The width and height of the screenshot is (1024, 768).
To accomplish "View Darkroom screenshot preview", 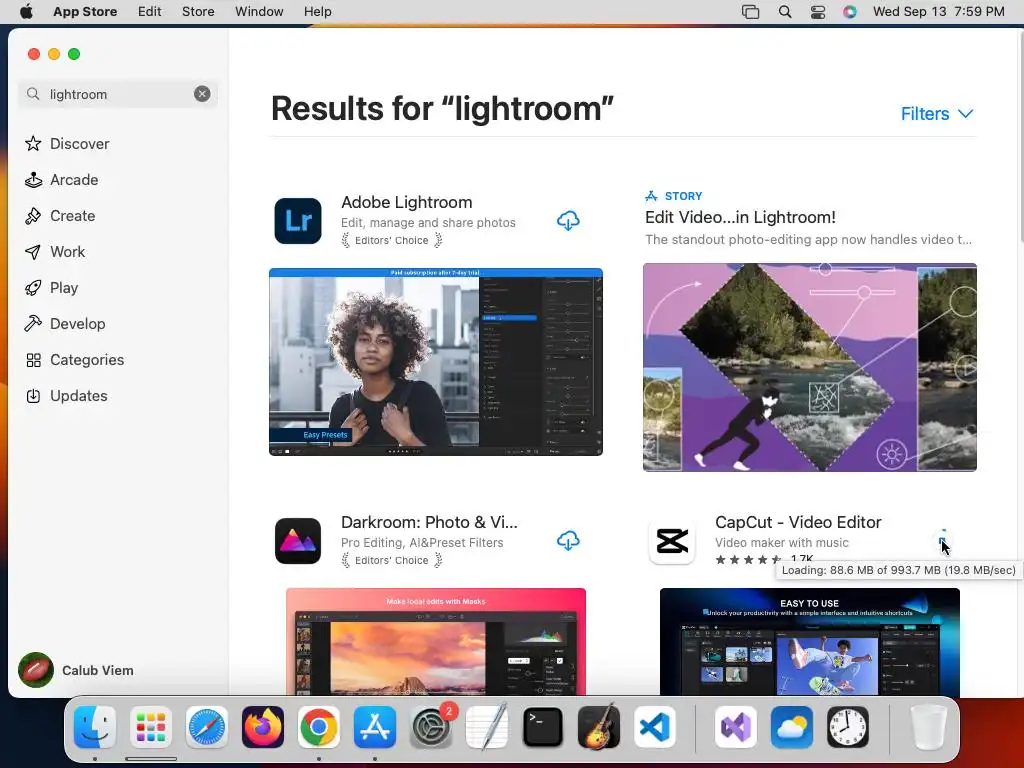I will click(x=436, y=641).
